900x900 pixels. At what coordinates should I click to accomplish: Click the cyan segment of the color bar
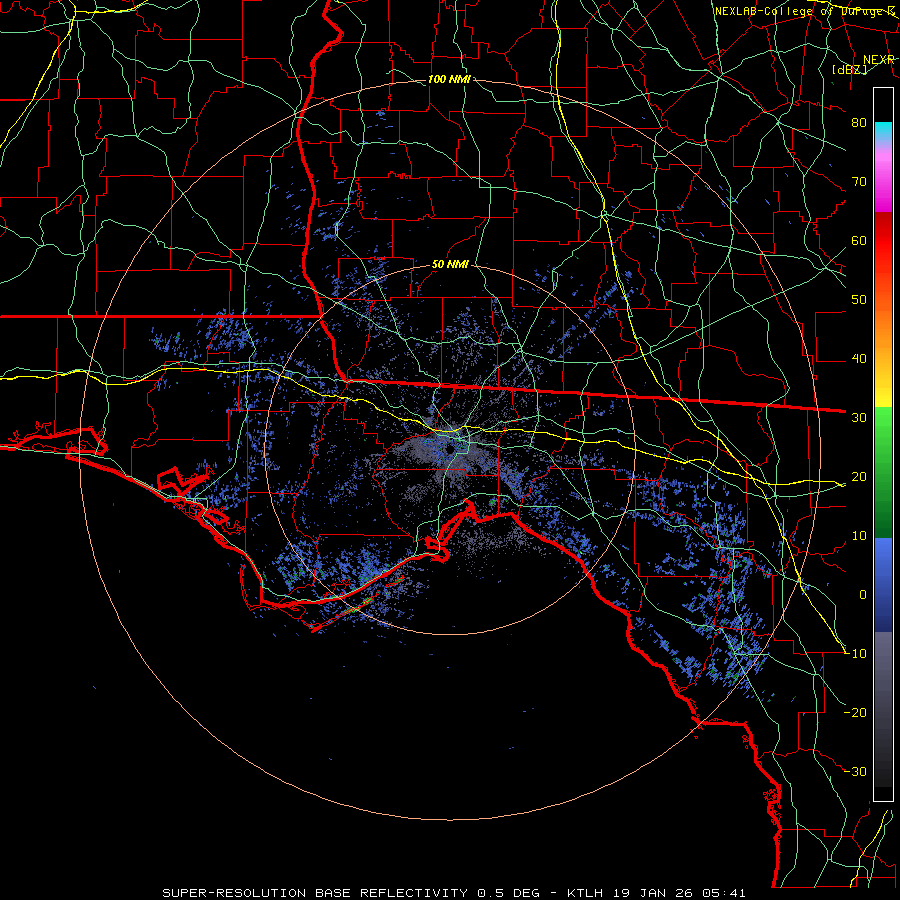coord(883,131)
